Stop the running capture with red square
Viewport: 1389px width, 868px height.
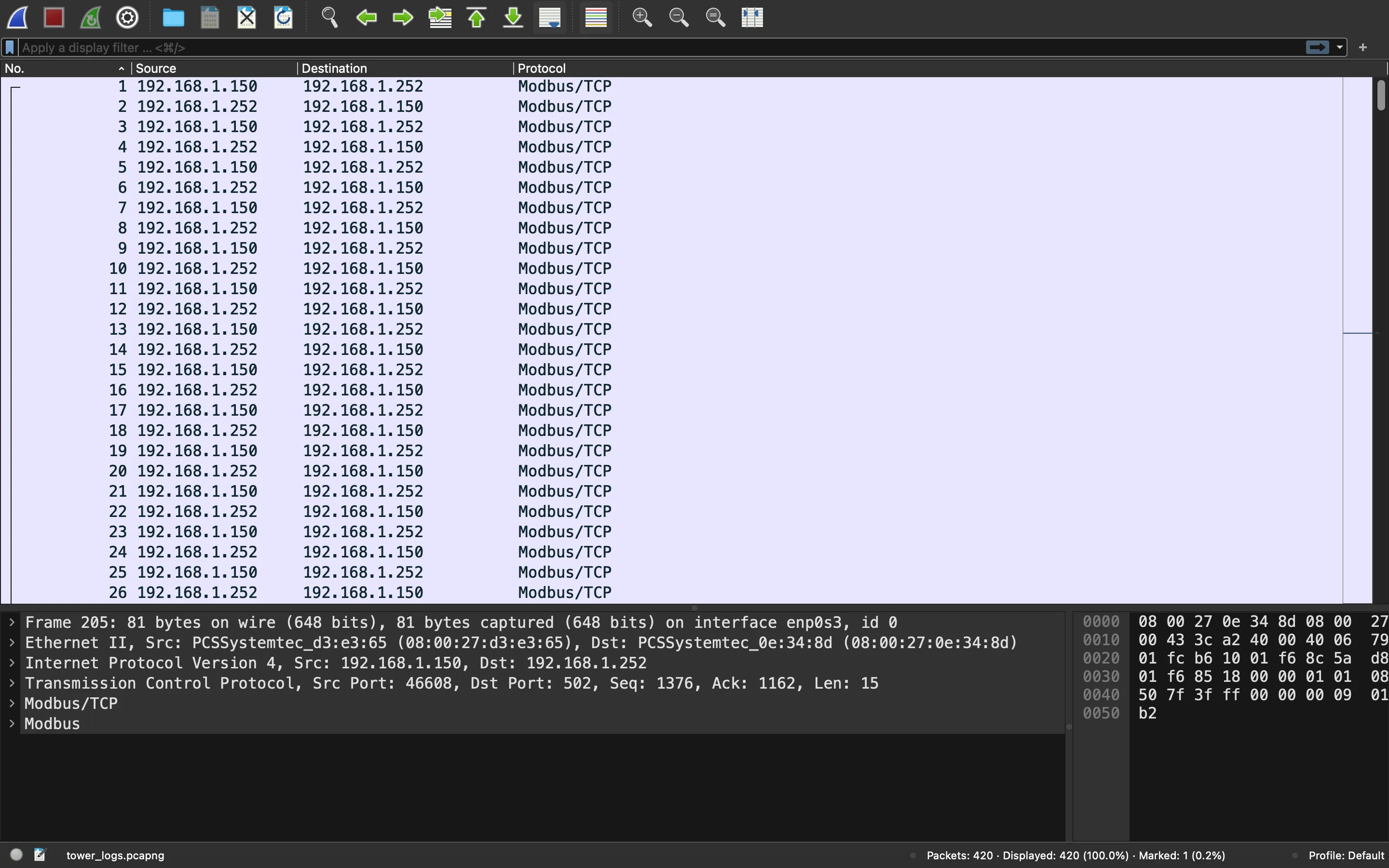click(x=54, y=17)
